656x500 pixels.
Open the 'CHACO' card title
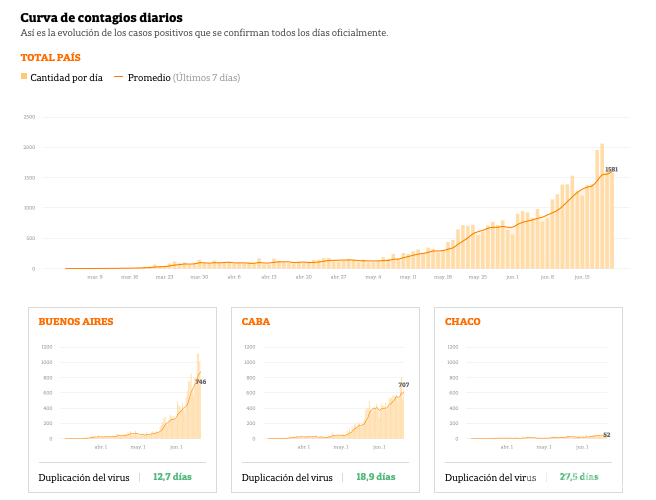coord(462,322)
